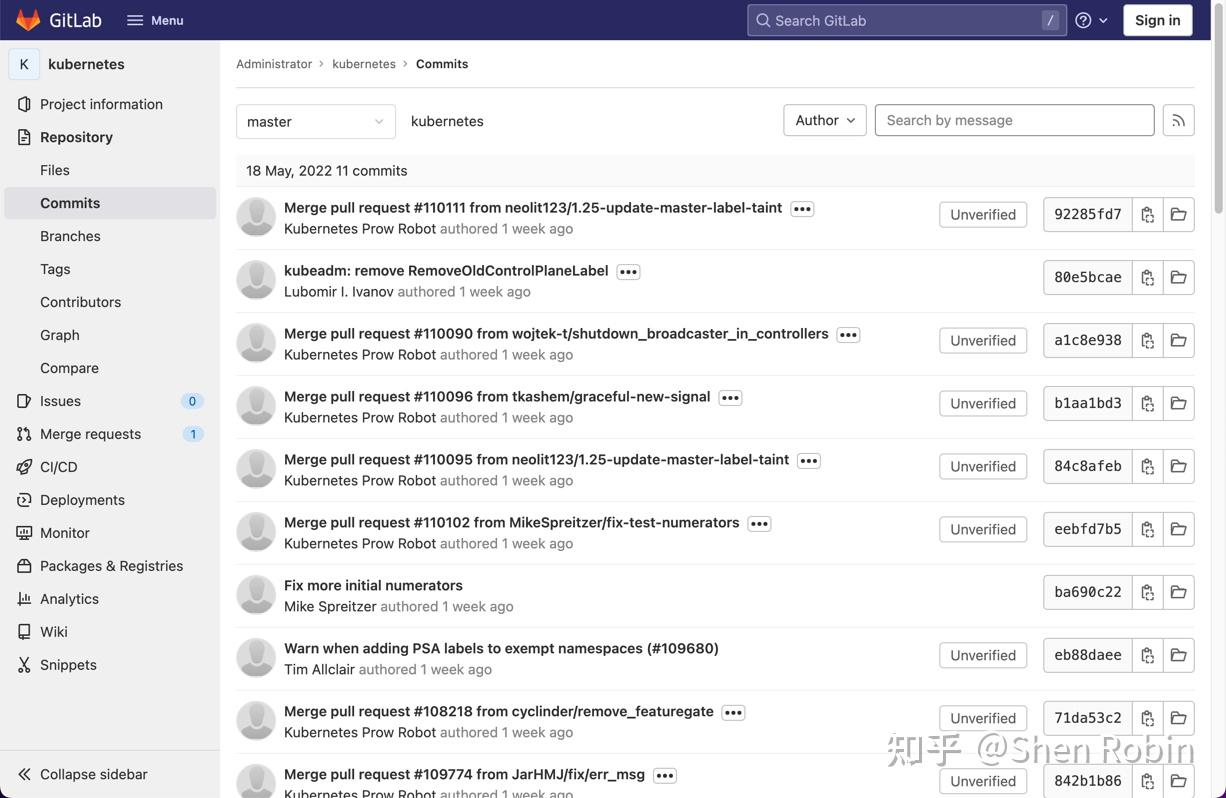Switch to the Branches sidebar entry
Image resolution: width=1226 pixels, height=798 pixels.
click(x=70, y=234)
